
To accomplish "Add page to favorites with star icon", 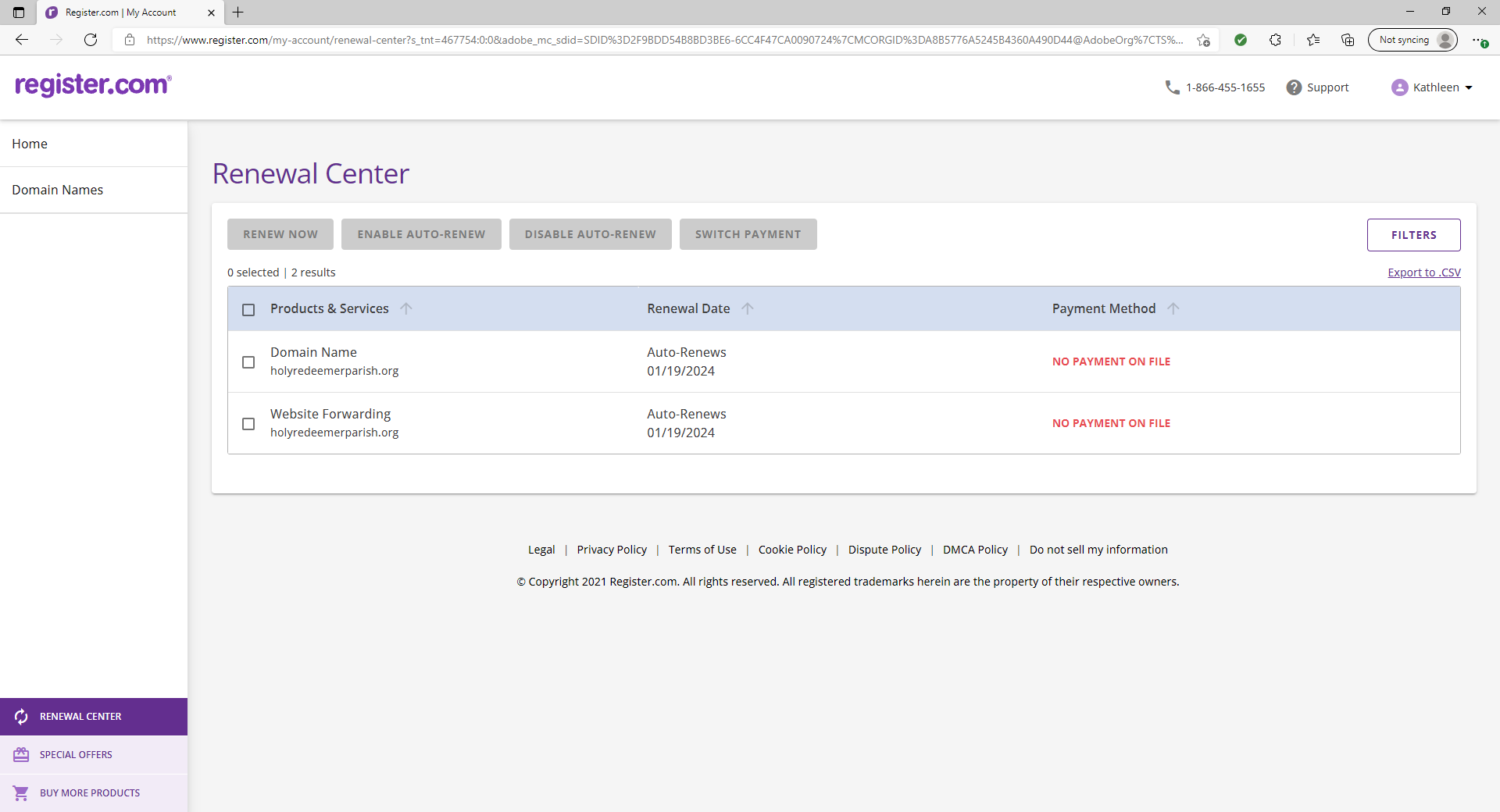I will click(1203, 40).
